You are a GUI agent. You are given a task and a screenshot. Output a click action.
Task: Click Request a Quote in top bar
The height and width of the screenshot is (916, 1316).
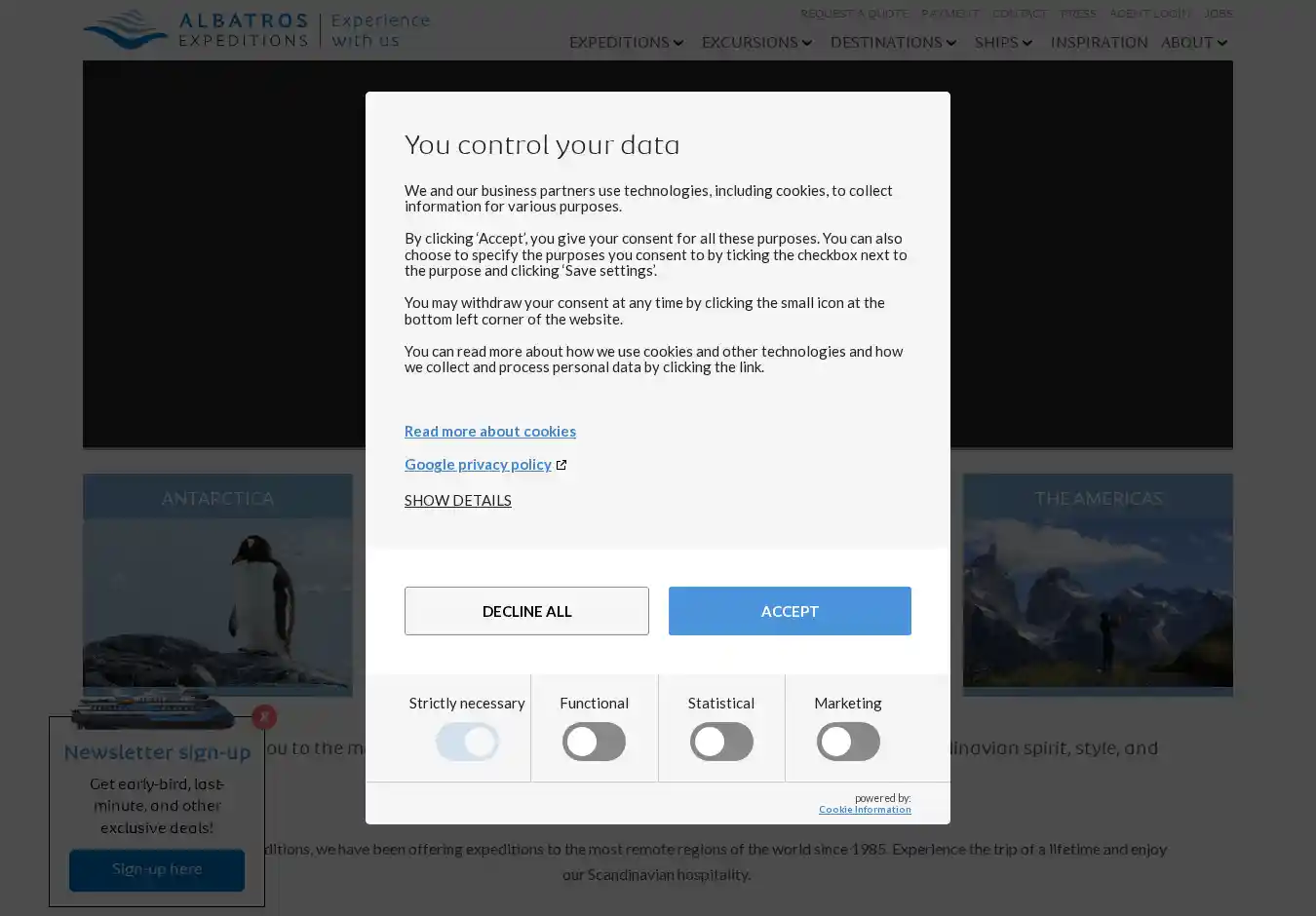coord(854,14)
